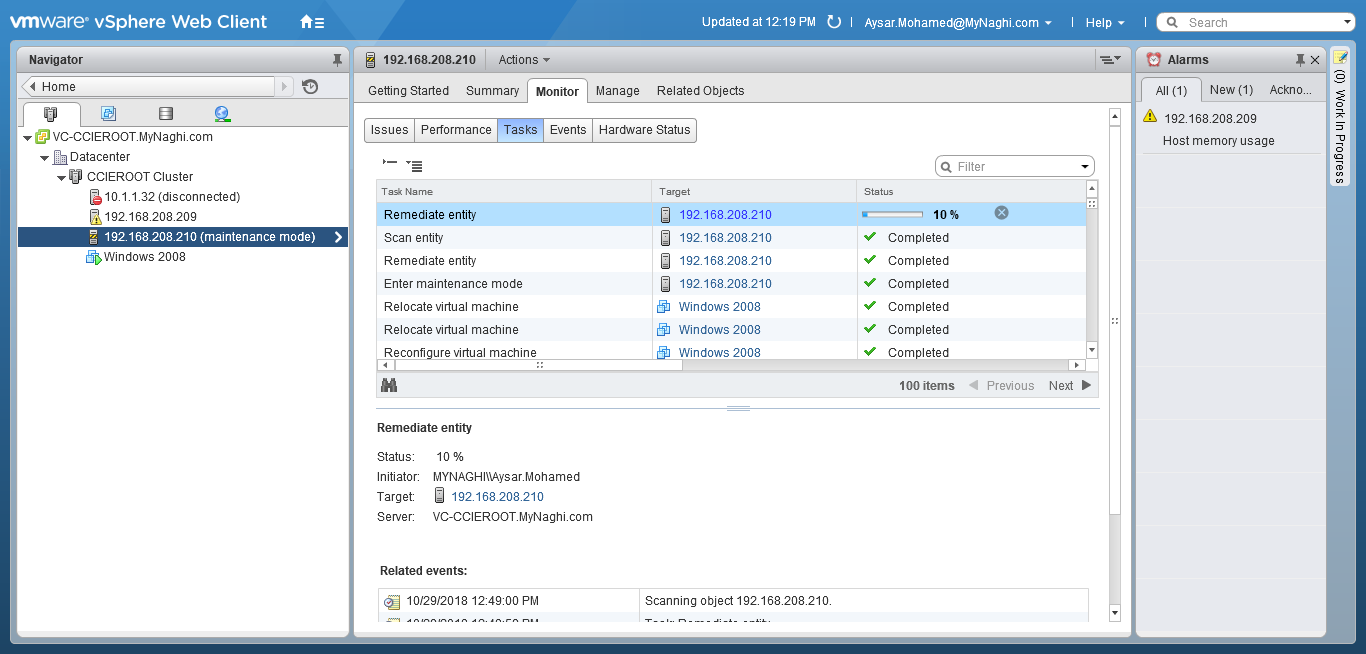Screen dimensions: 1366x654
Task: Pin the Navigator panel
Action: coord(337,60)
